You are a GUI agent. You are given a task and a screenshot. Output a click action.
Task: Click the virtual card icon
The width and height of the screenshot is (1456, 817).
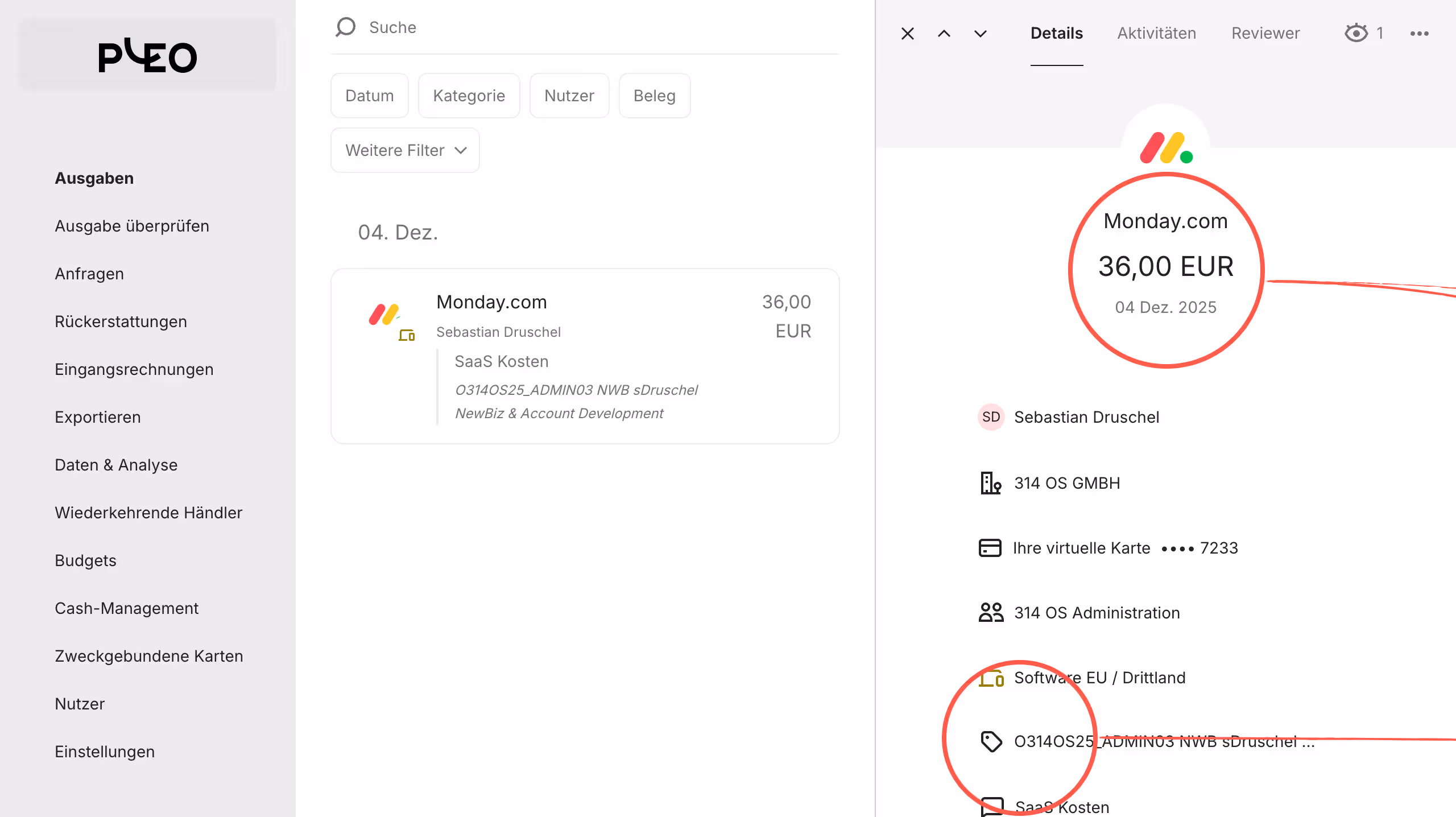click(990, 548)
